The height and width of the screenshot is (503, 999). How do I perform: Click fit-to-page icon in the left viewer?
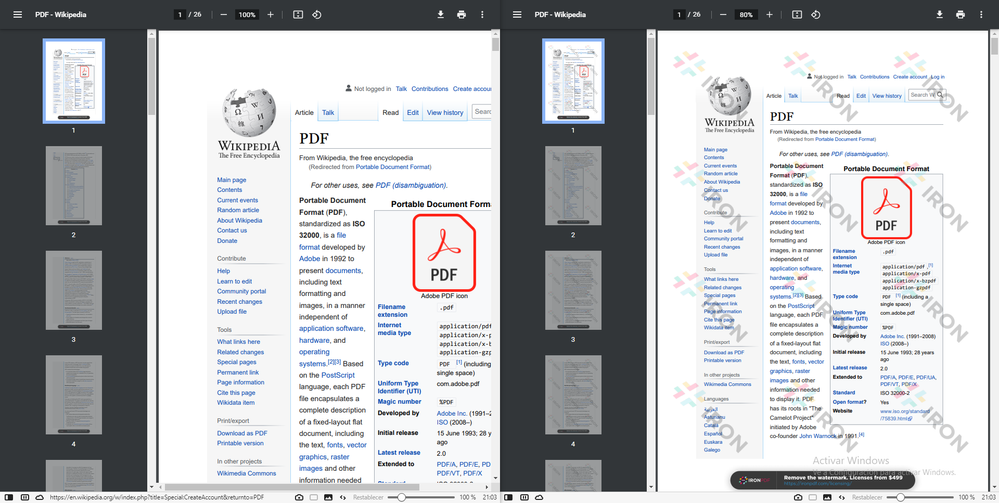coord(298,15)
